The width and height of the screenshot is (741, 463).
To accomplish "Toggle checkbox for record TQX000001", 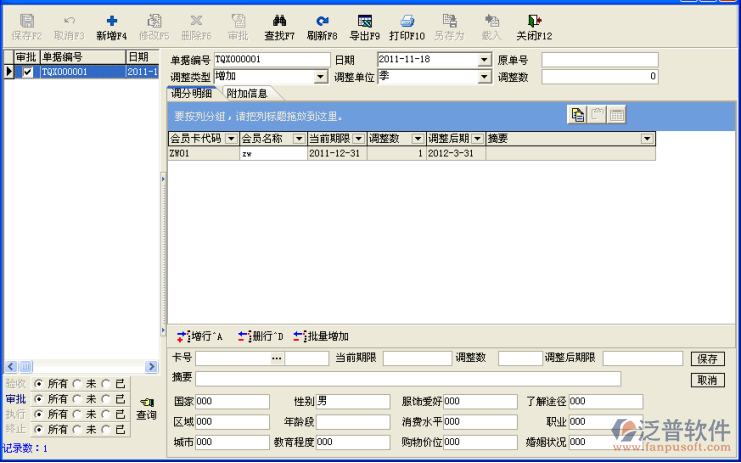I will coord(27,72).
